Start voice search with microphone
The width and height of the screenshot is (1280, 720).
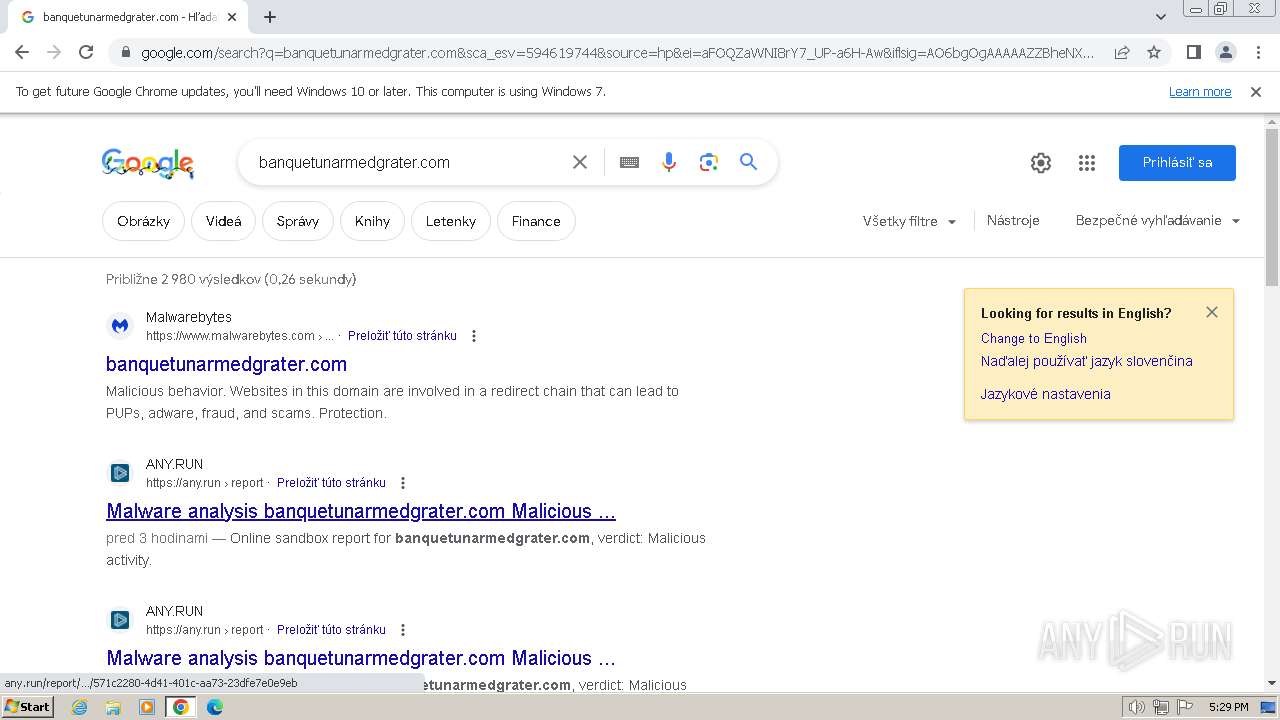pos(669,162)
